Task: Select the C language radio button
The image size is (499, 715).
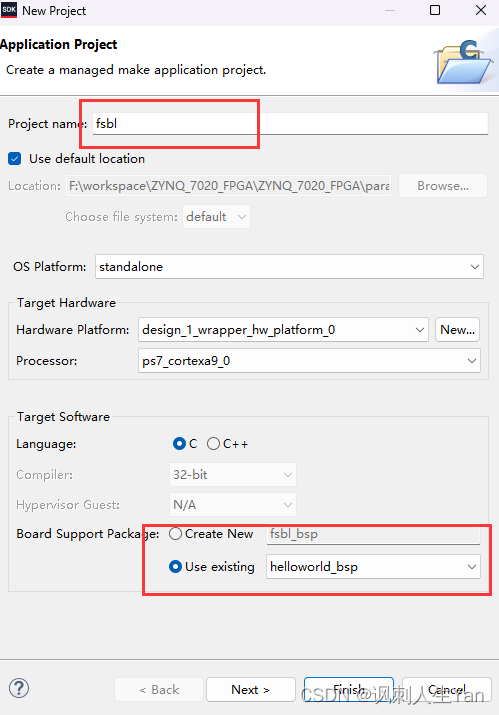Action: pyautogui.click(x=179, y=444)
